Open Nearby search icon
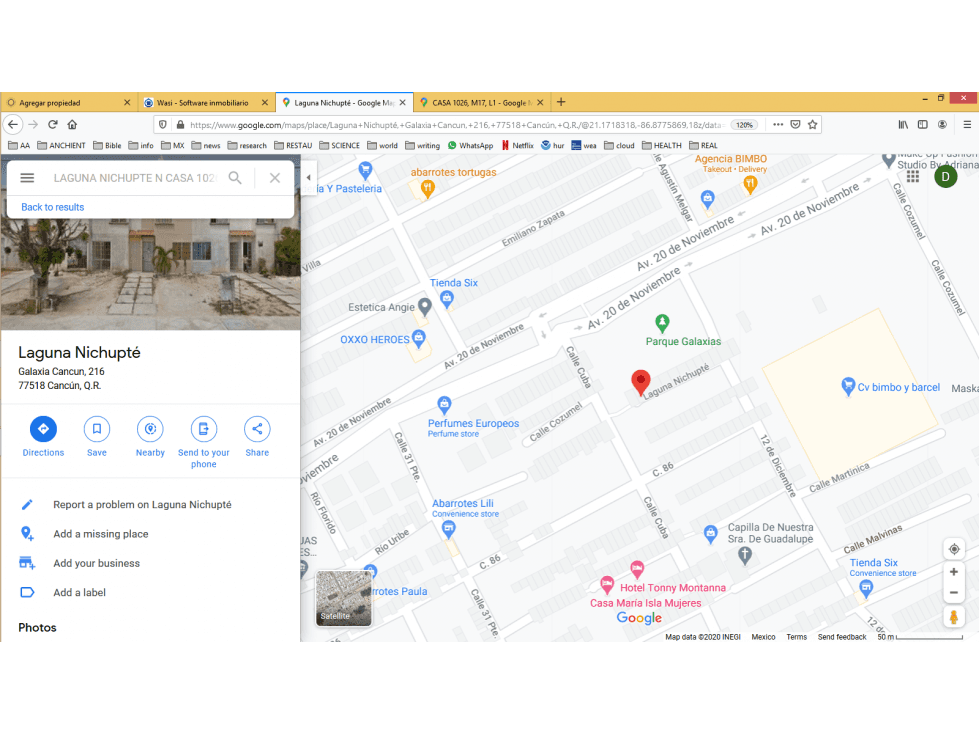Screen dimensions: 979x734 tap(150, 429)
